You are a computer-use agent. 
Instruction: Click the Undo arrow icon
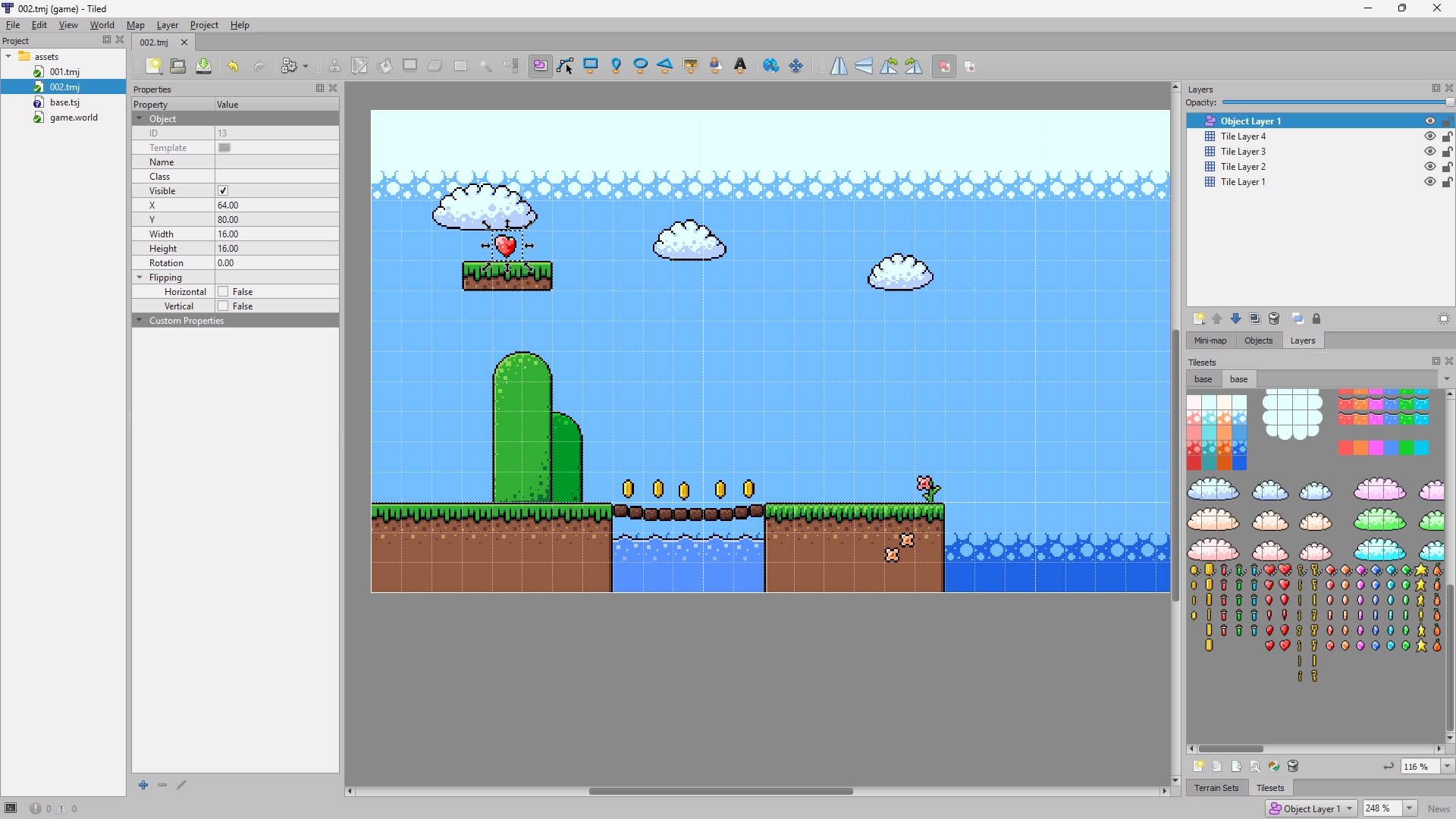[233, 66]
